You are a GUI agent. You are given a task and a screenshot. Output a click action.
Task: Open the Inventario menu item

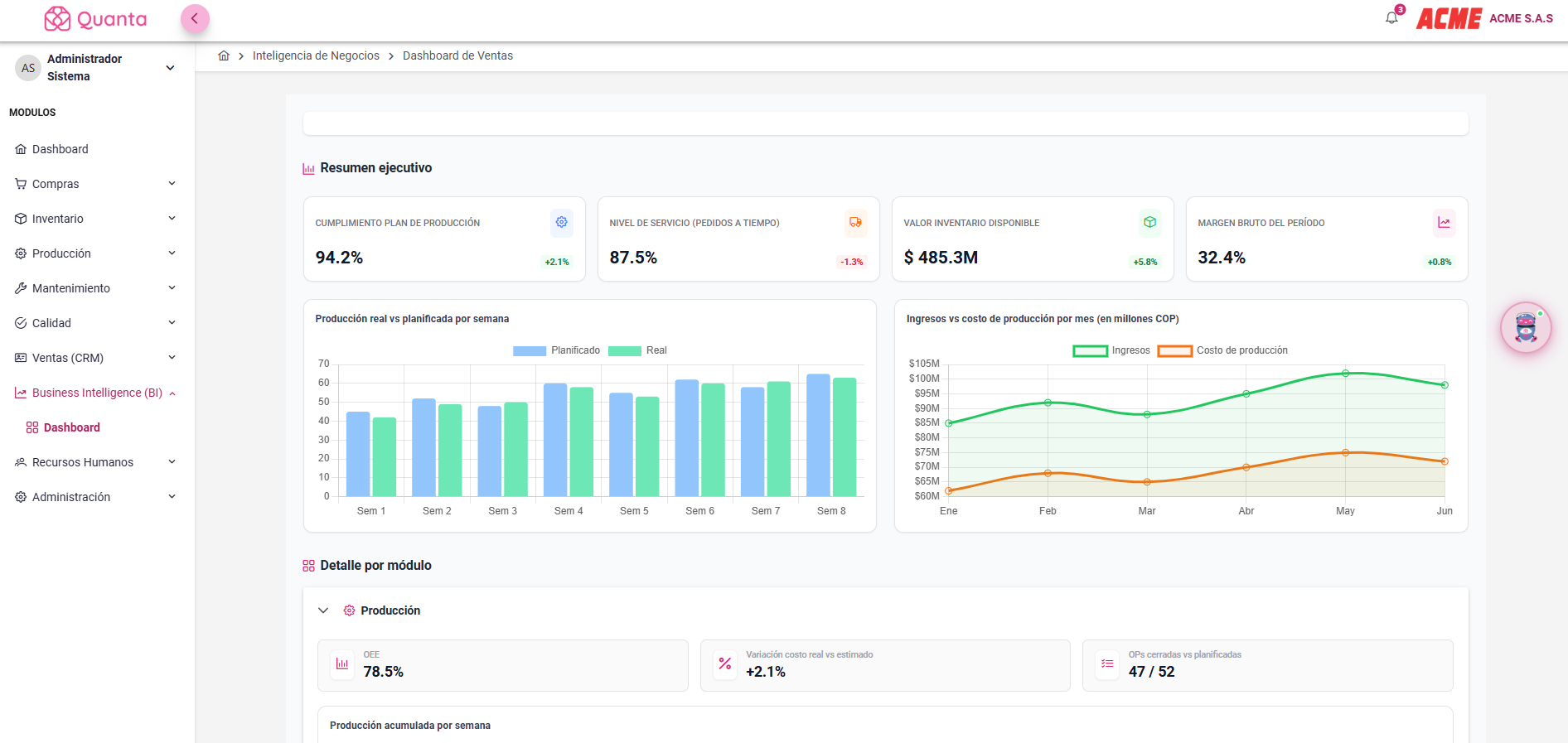(x=97, y=219)
